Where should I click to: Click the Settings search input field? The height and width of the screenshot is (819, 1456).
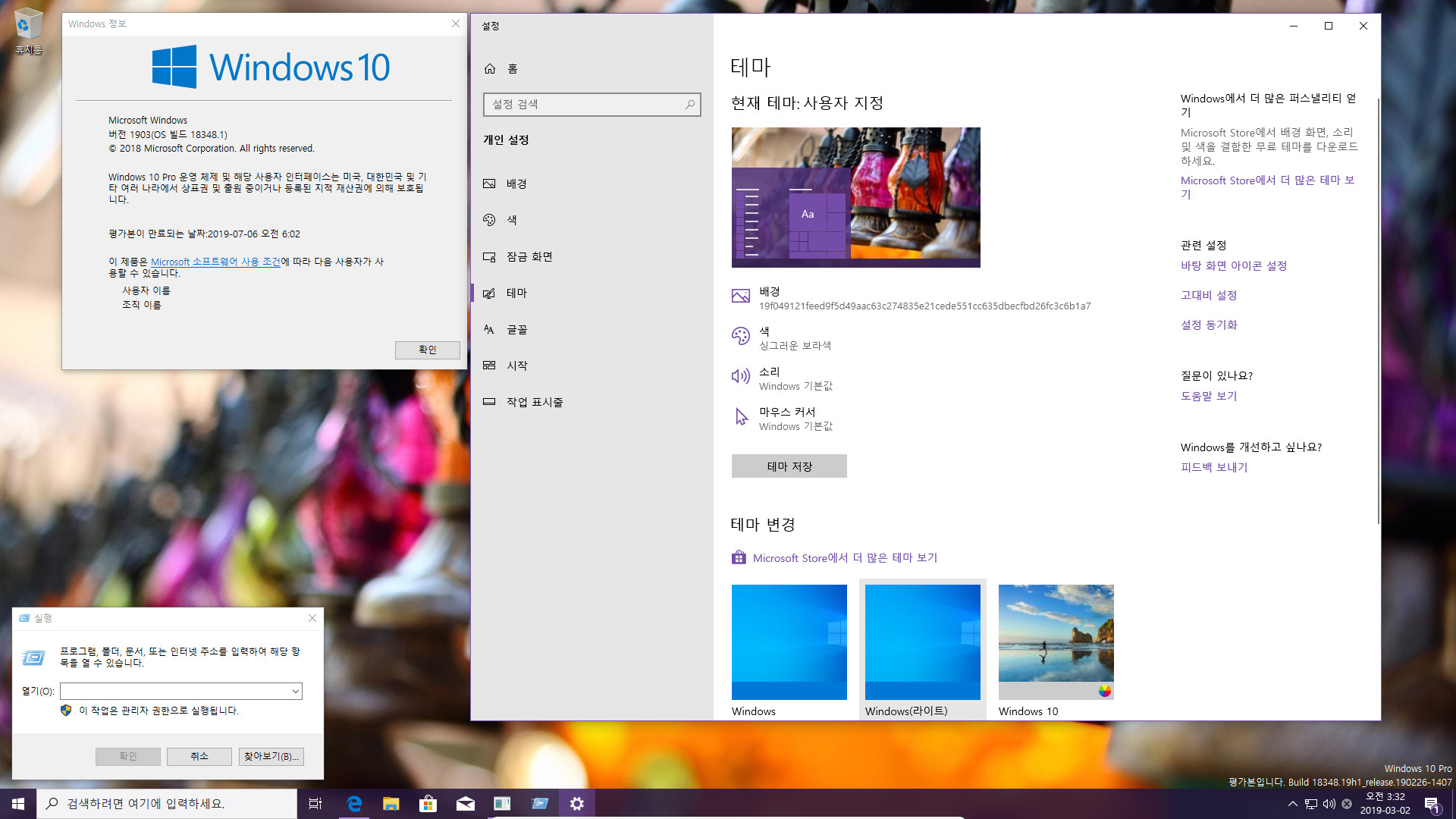tap(591, 105)
